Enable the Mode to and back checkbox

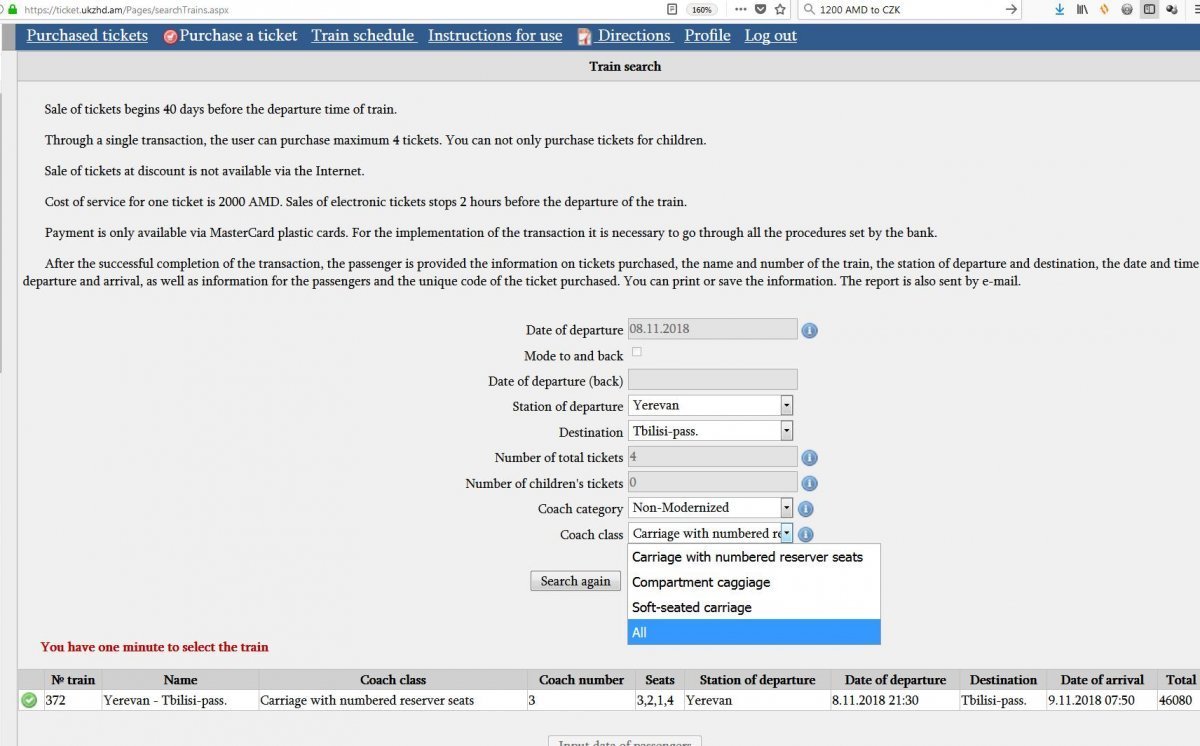point(637,352)
